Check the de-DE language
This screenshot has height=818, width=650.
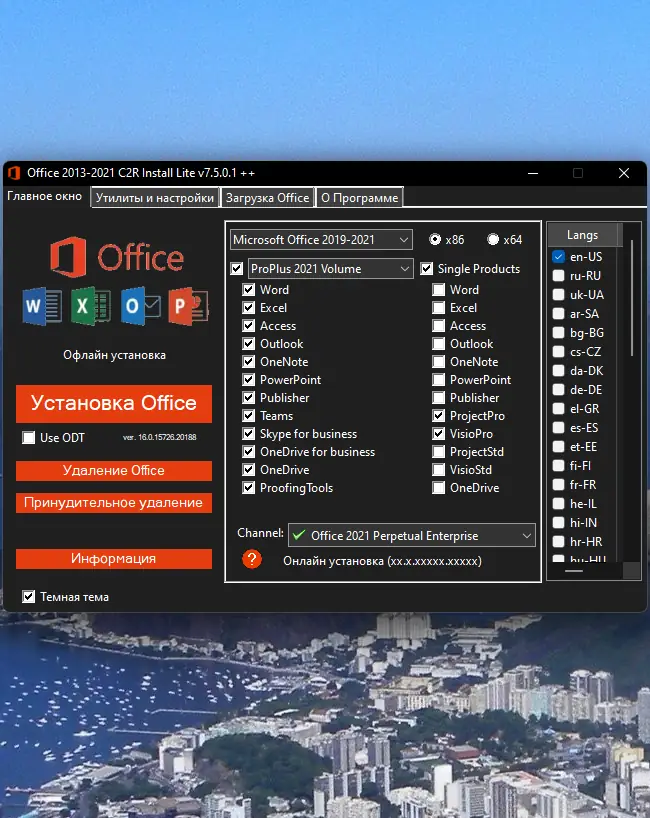point(558,390)
